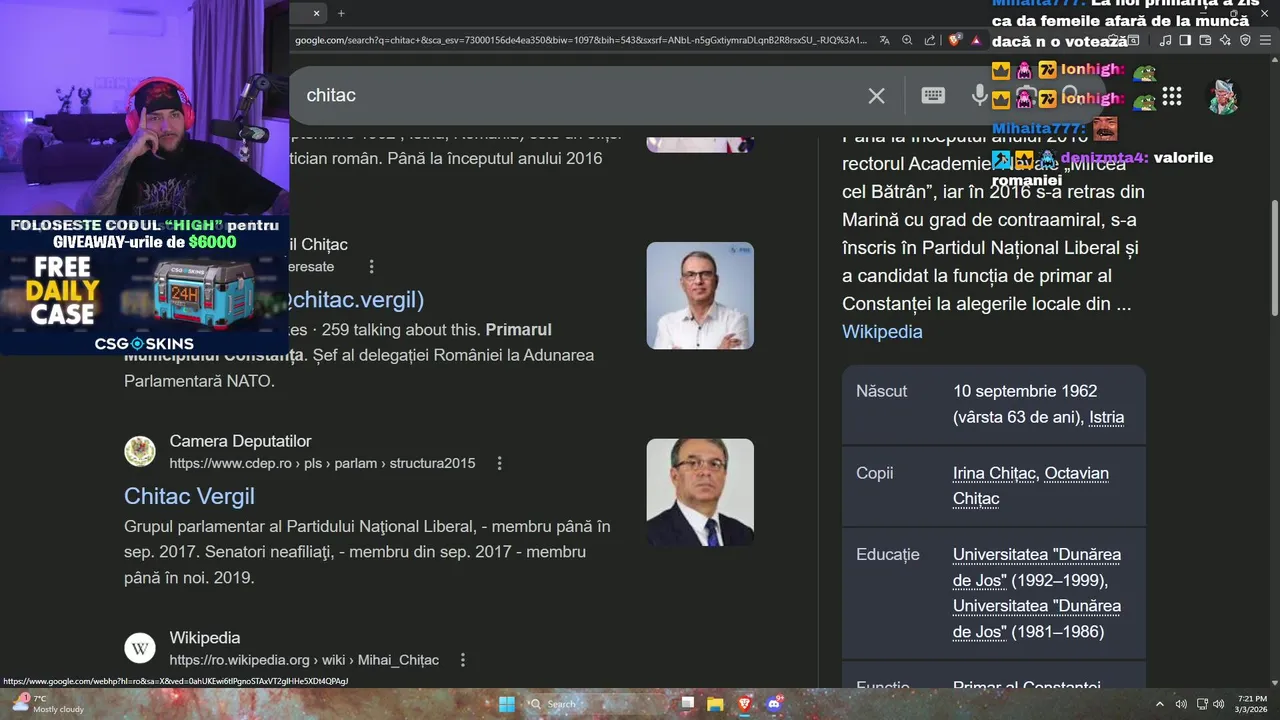The height and width of the screenshot is (720, 1280).
Task: Click translate page icon in address bar
Action: tap(885, 40)
